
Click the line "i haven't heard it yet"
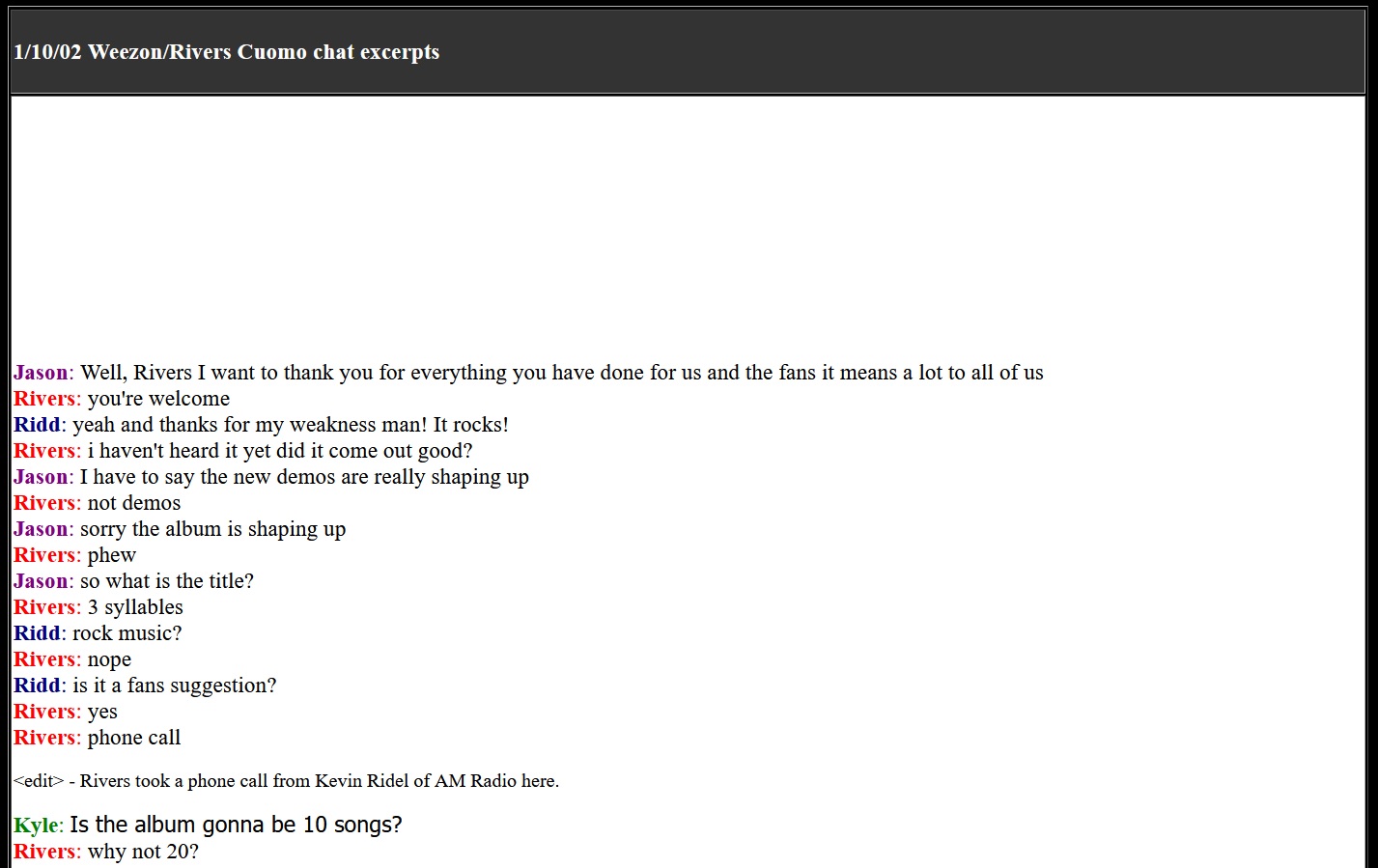279,451
